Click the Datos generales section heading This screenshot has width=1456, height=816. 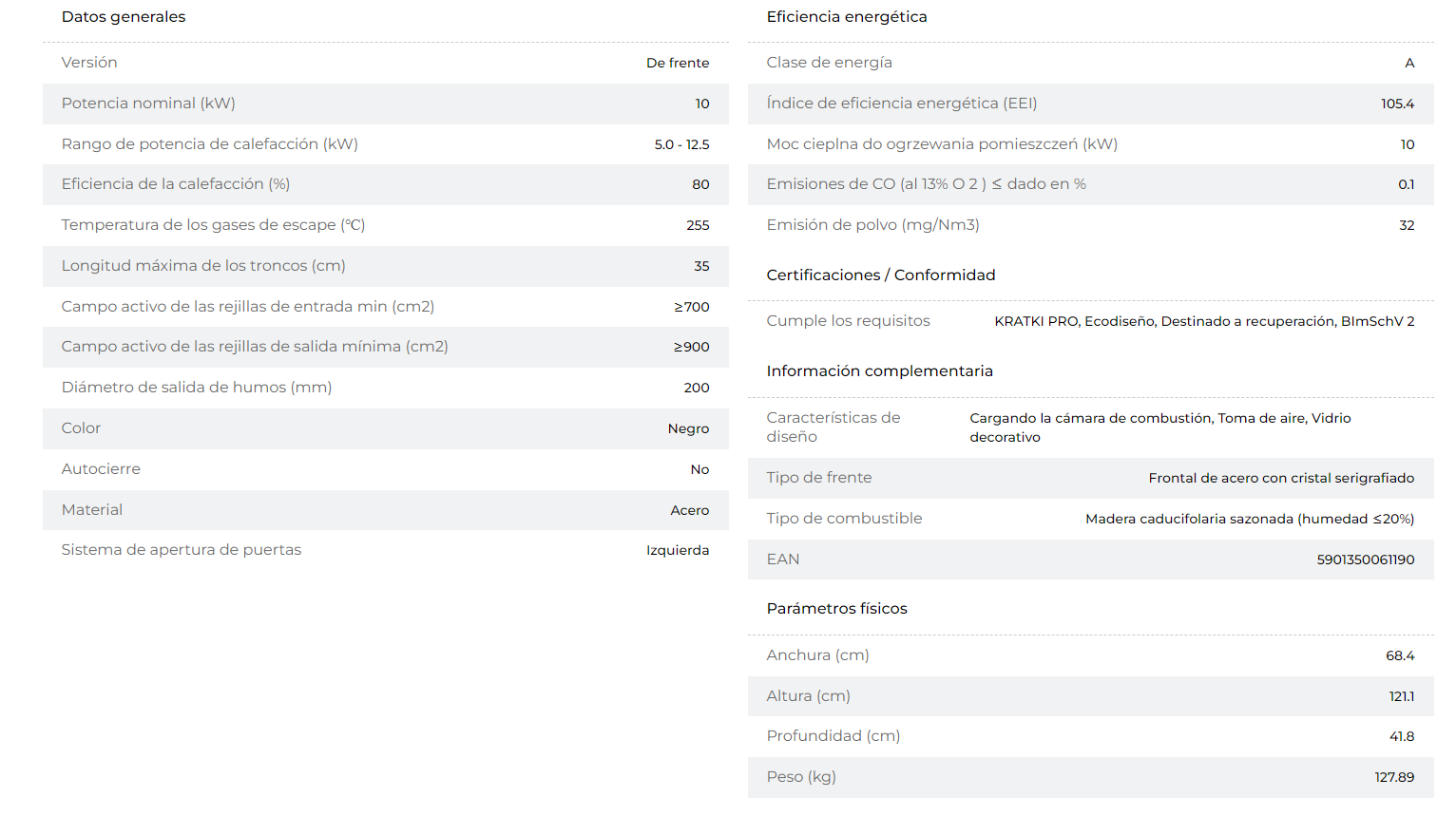(x=124, y=17)
